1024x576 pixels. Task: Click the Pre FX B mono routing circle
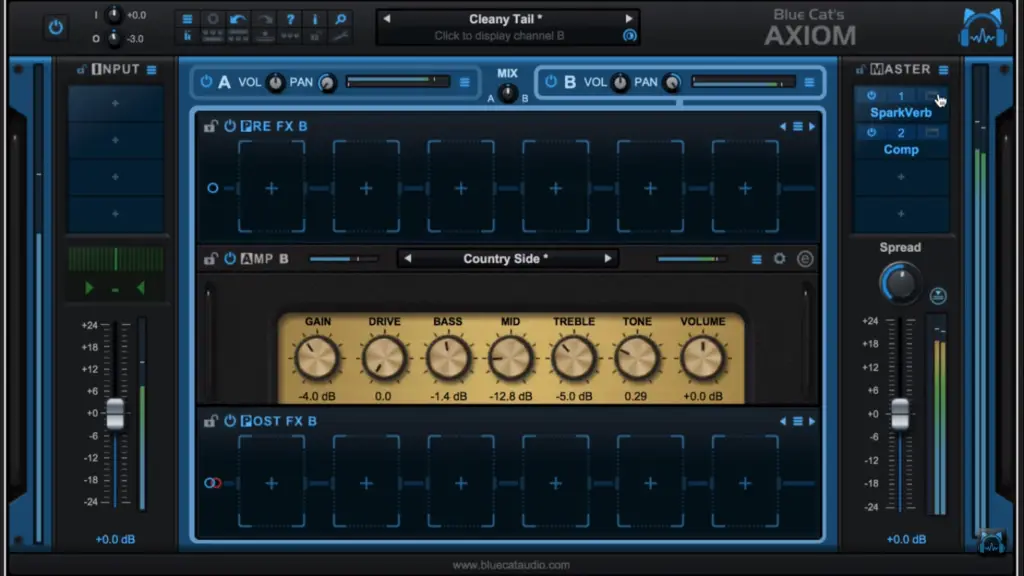click(x=212, y=188)
